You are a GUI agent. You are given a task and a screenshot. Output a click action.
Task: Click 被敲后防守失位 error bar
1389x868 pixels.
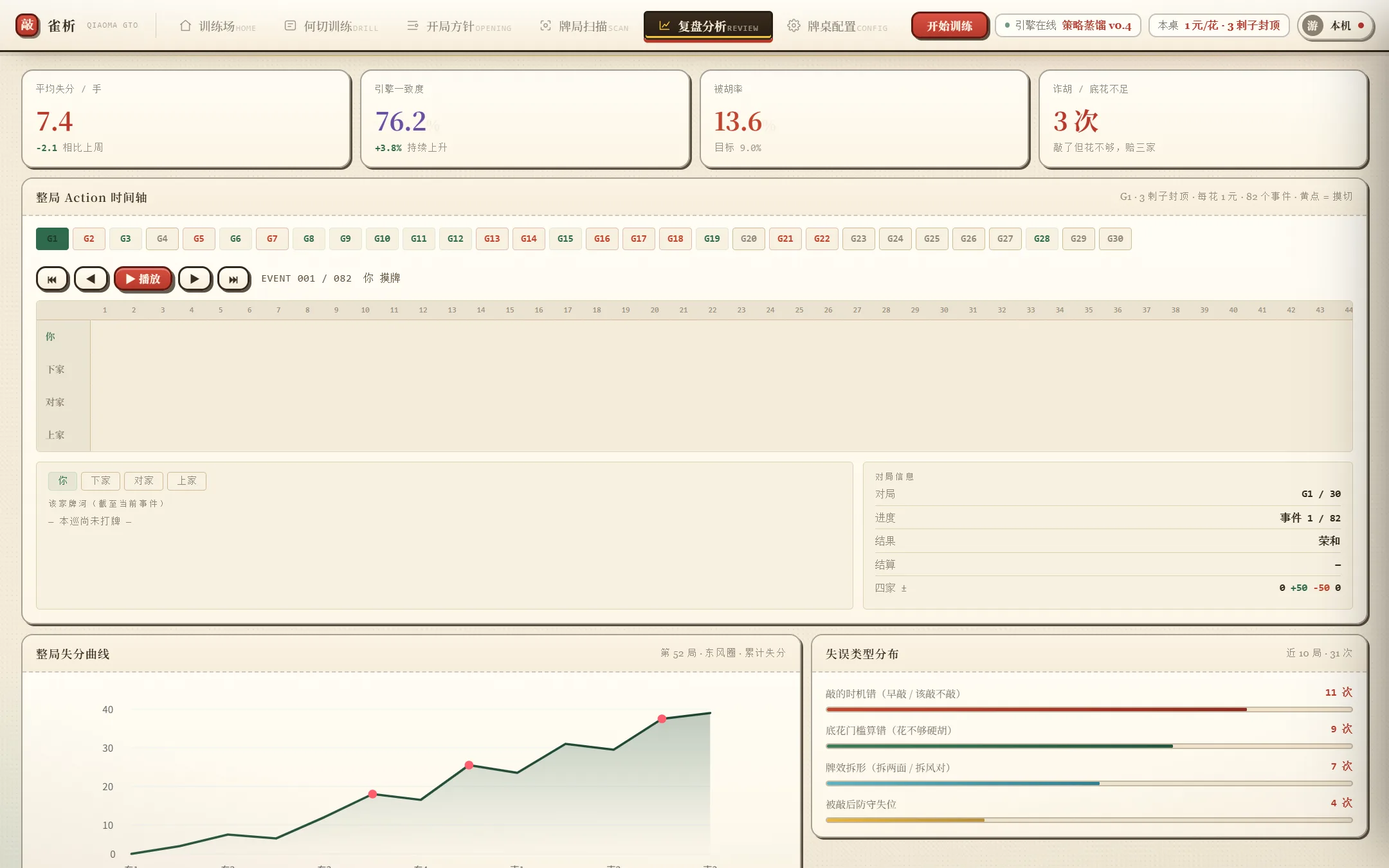[1089, 820]
